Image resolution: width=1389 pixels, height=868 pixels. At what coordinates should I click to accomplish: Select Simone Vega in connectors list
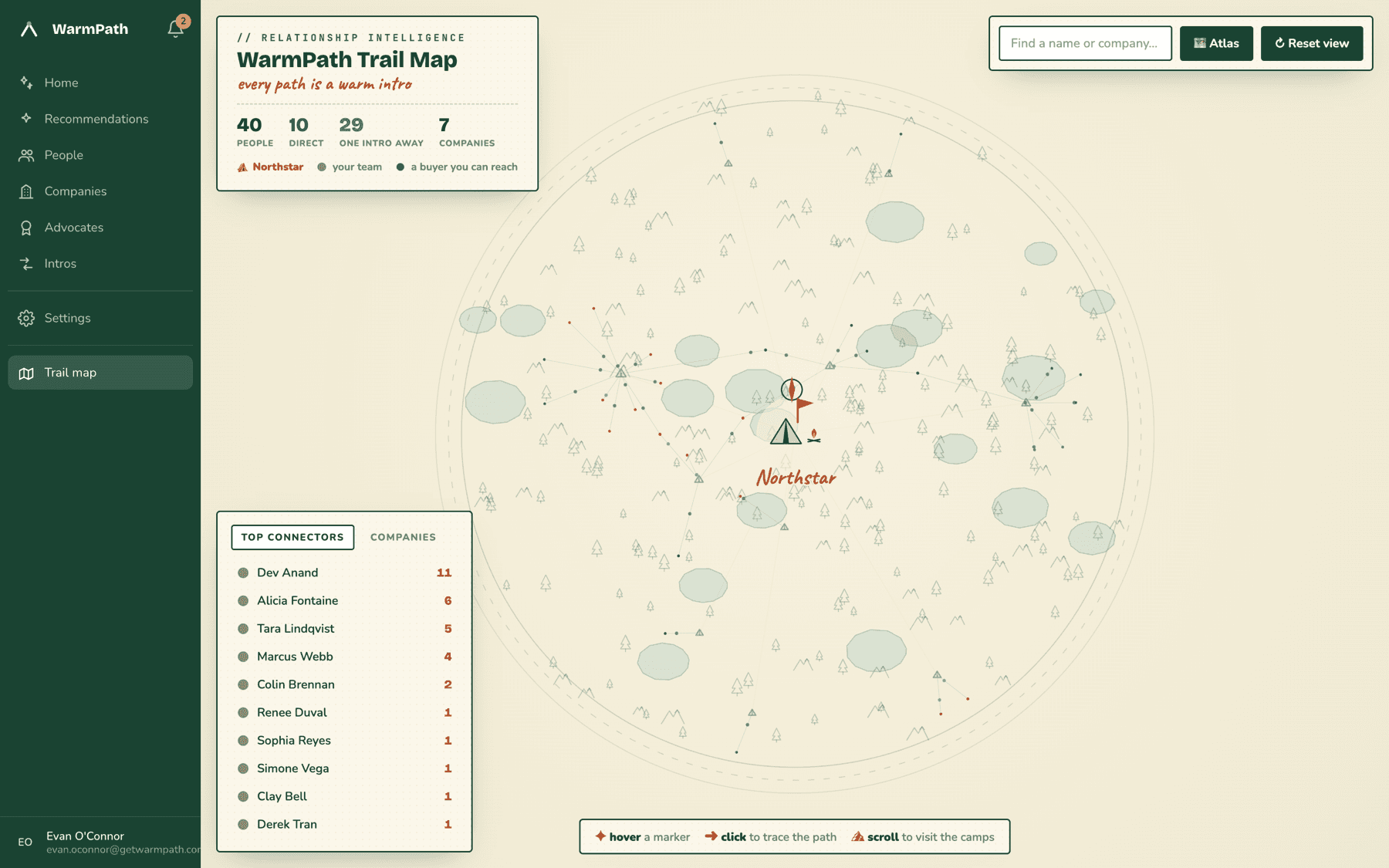[344, 768]
